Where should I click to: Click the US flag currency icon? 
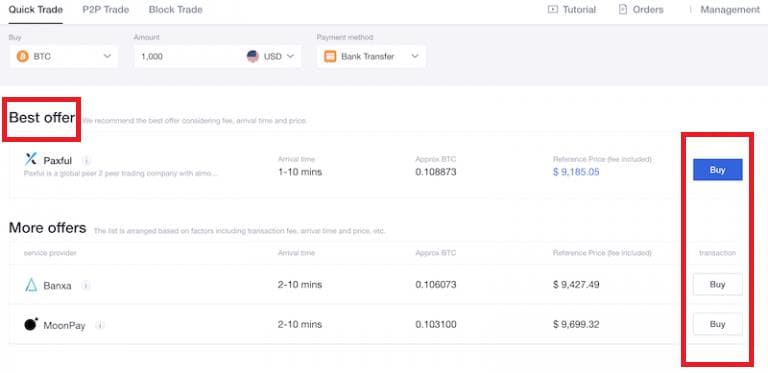253,56
